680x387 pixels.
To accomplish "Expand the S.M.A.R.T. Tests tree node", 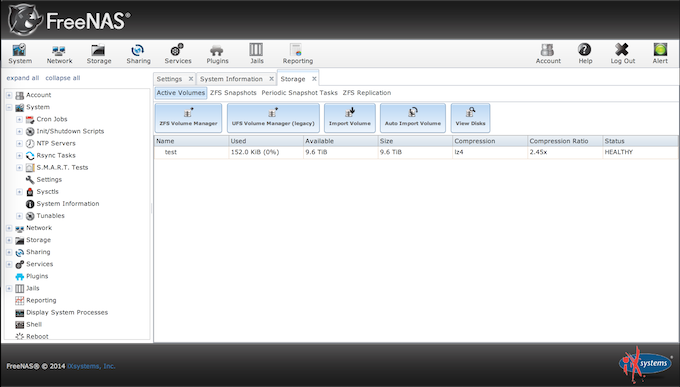I will point(19,167).
